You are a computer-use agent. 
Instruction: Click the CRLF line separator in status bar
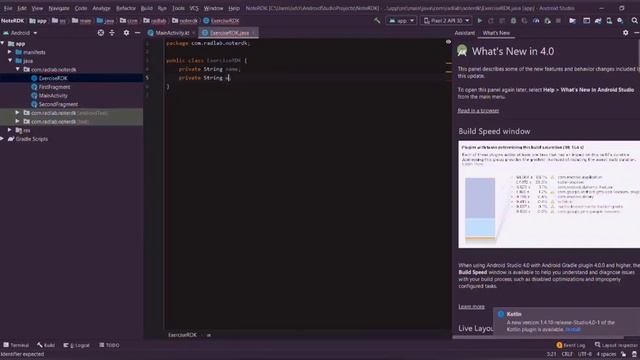tap(567, 354)
